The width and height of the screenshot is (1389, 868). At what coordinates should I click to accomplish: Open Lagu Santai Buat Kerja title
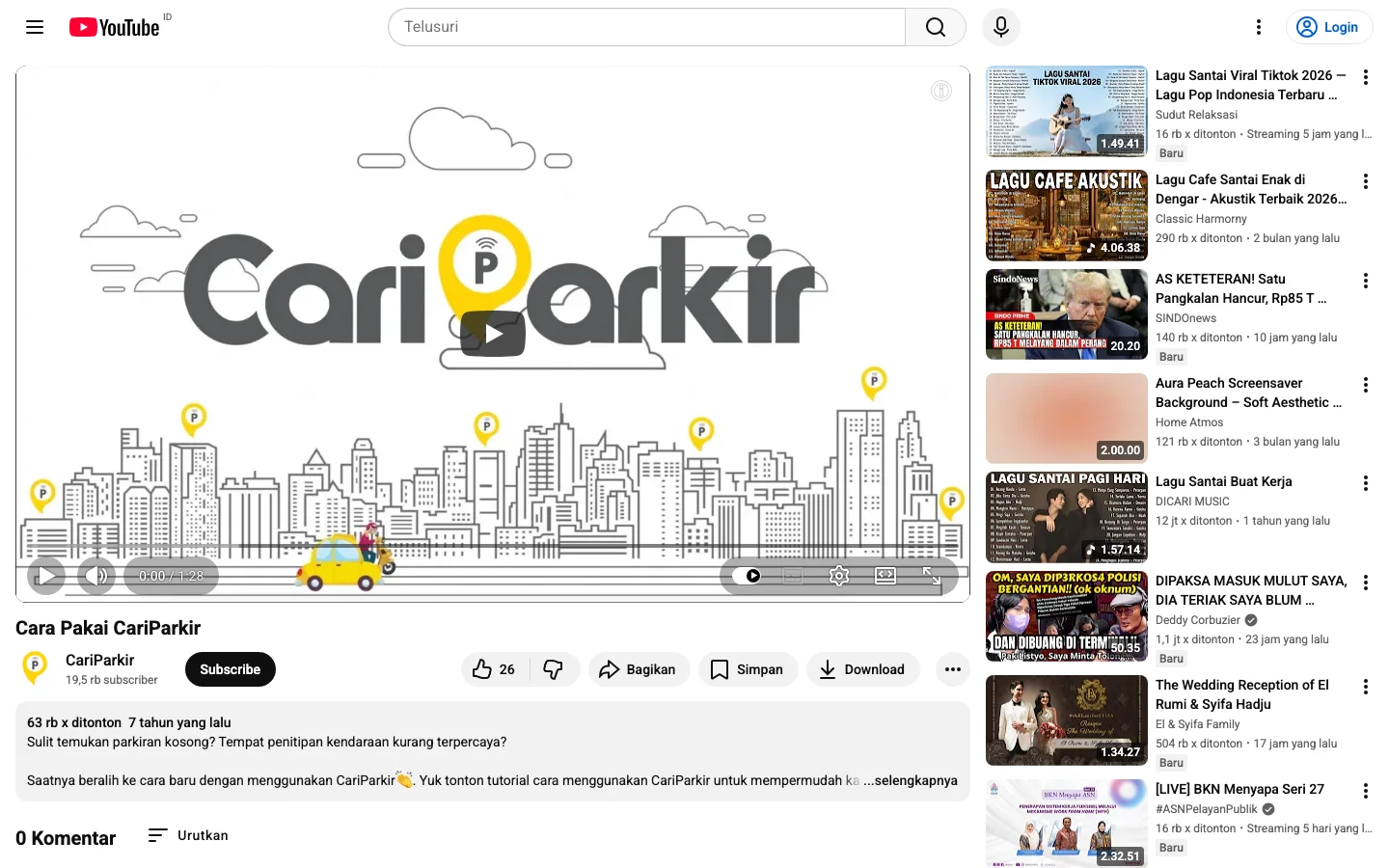[x=1224, y=481]
